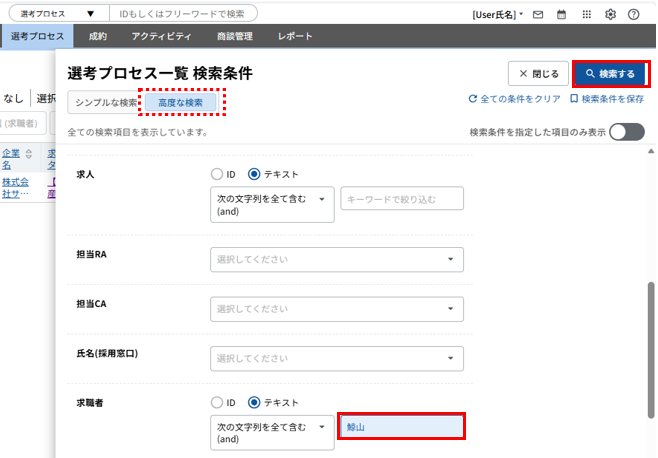
Task: Open the 氏名(採用窓口) dropdown
Action: point(337,358)
